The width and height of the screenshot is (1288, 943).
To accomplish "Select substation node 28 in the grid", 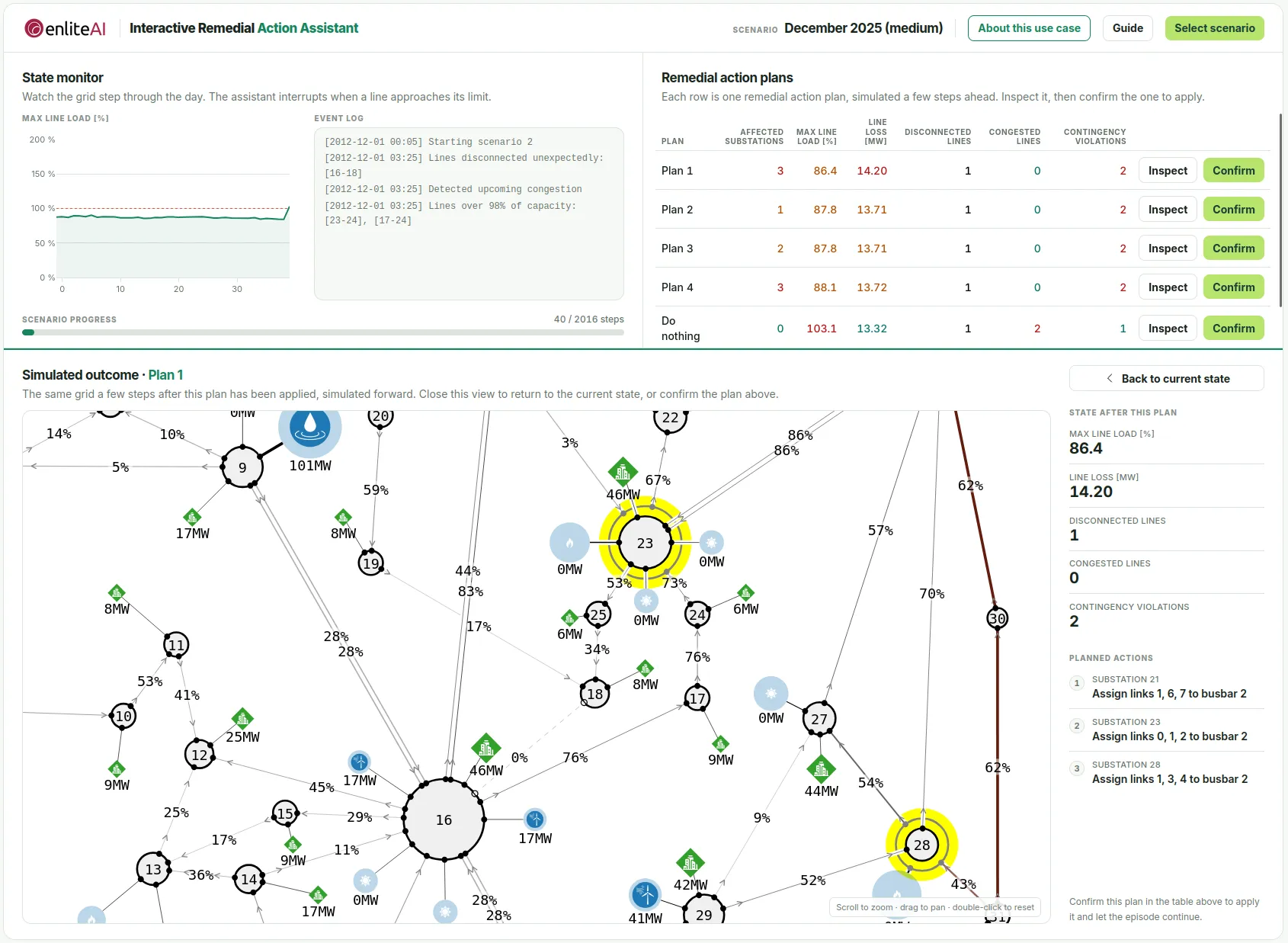I will click(x=921, y=845).
